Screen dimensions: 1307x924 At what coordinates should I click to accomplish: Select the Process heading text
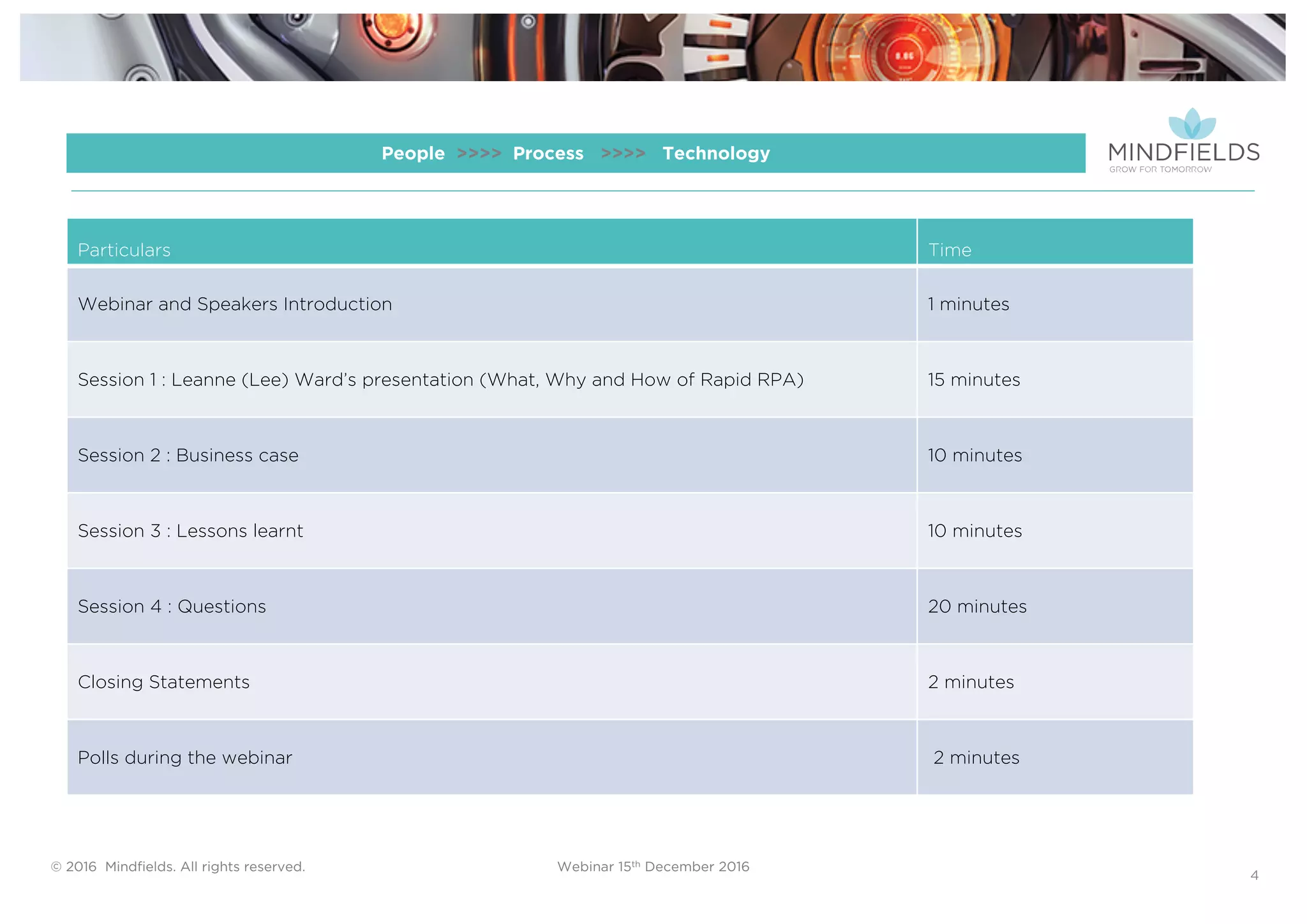(548, 153)
